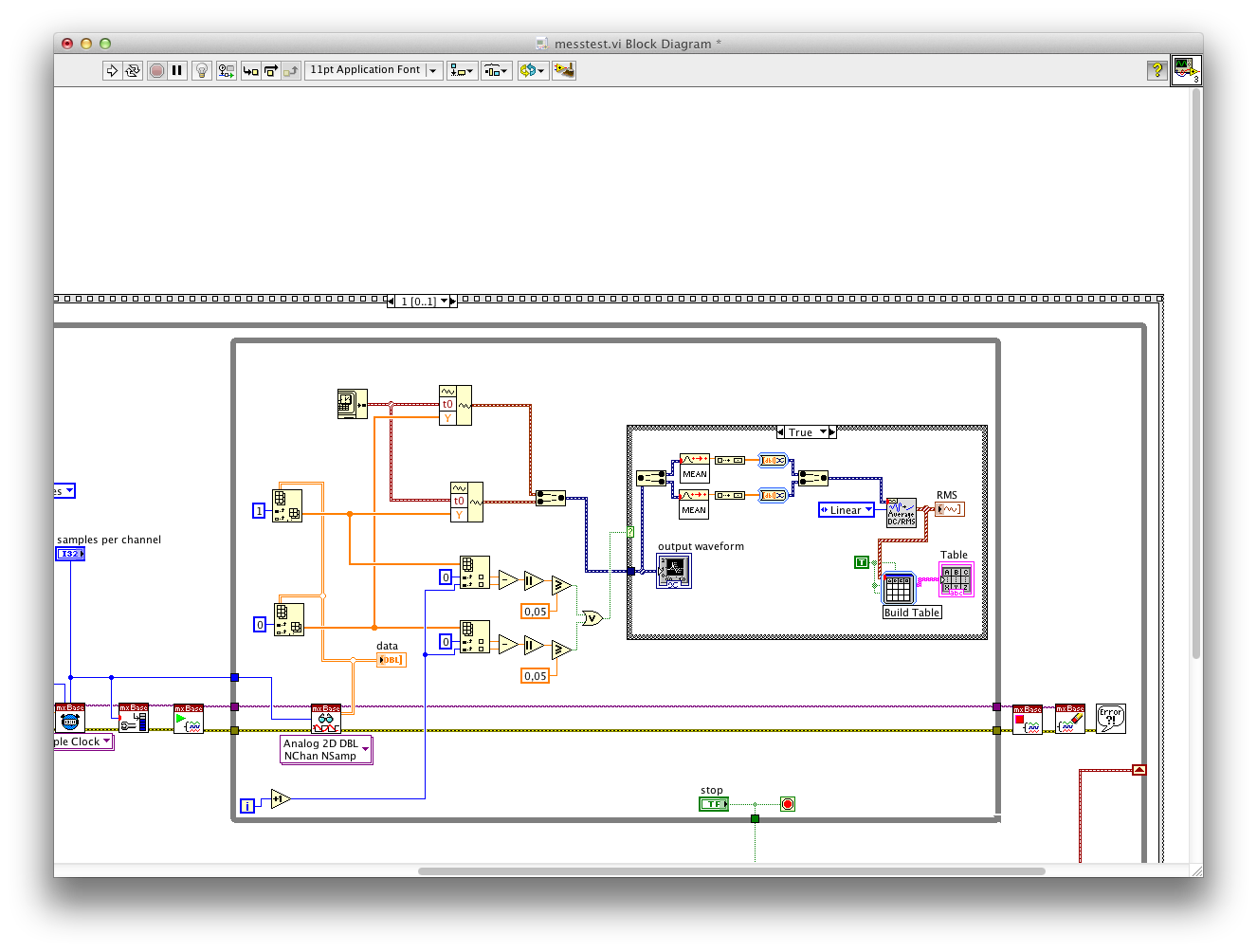Toggle Highlight Execution light bulb
The height and width of the screenshot is (952, 1257).
[201, 70]
